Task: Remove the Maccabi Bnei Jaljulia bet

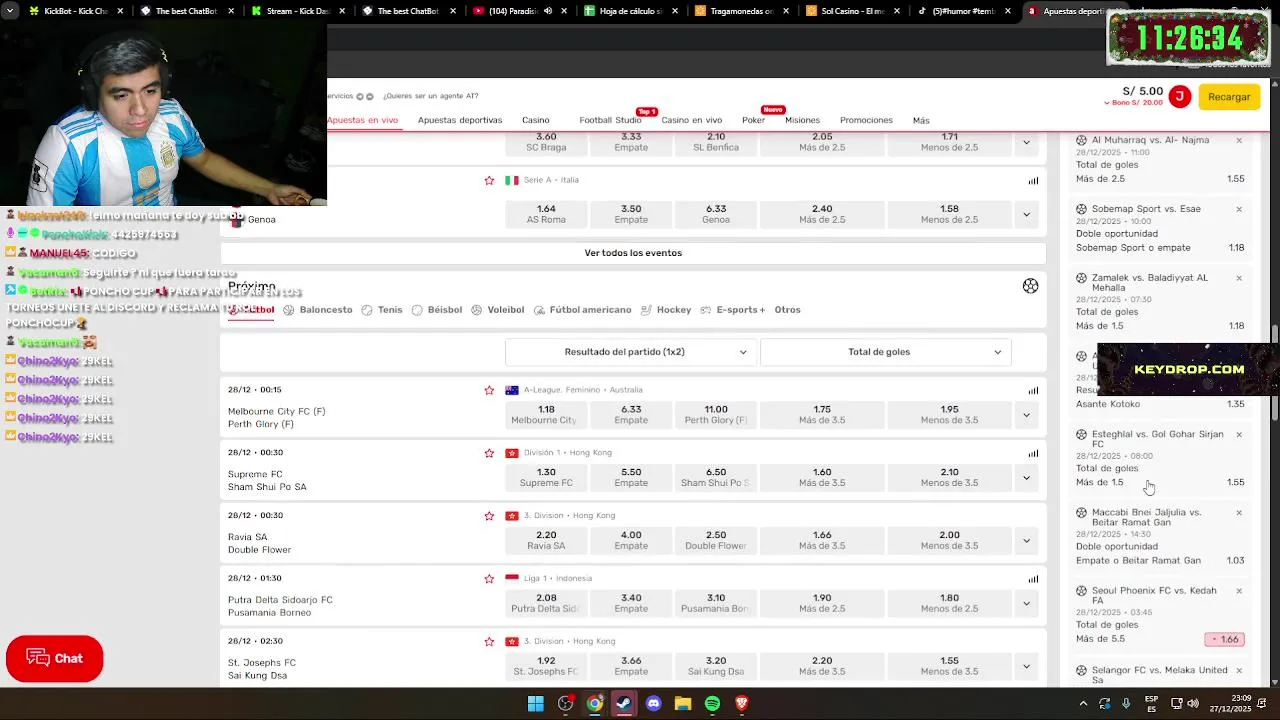Action: point(1239,512)
